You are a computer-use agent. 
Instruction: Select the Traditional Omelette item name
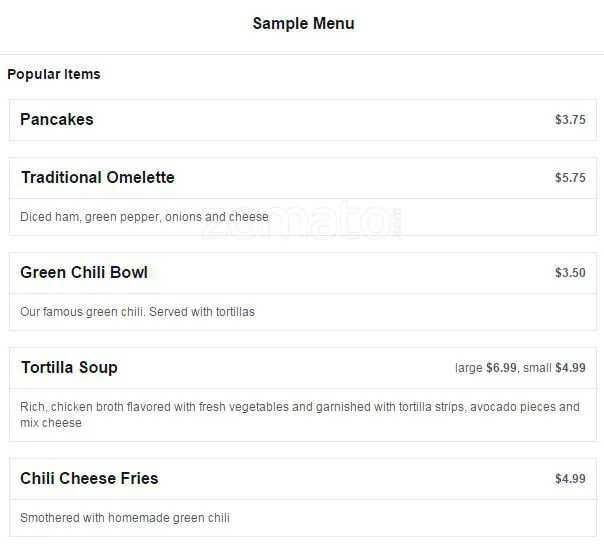97,177
